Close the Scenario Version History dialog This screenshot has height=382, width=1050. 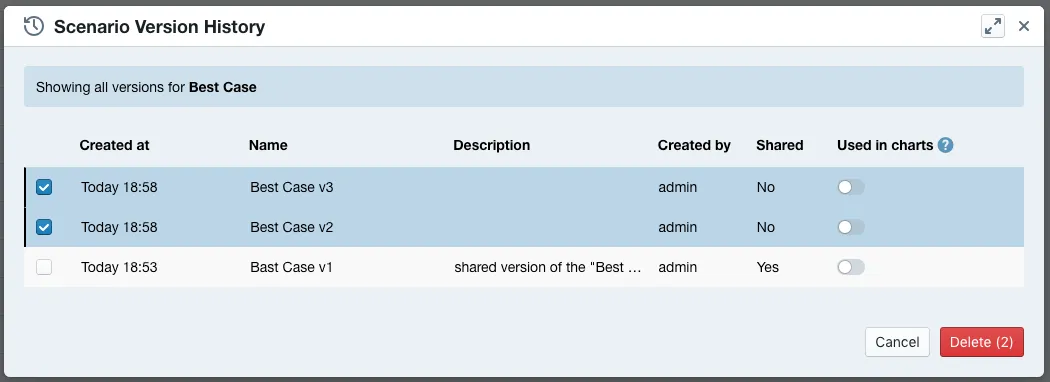coord(1024,26)
